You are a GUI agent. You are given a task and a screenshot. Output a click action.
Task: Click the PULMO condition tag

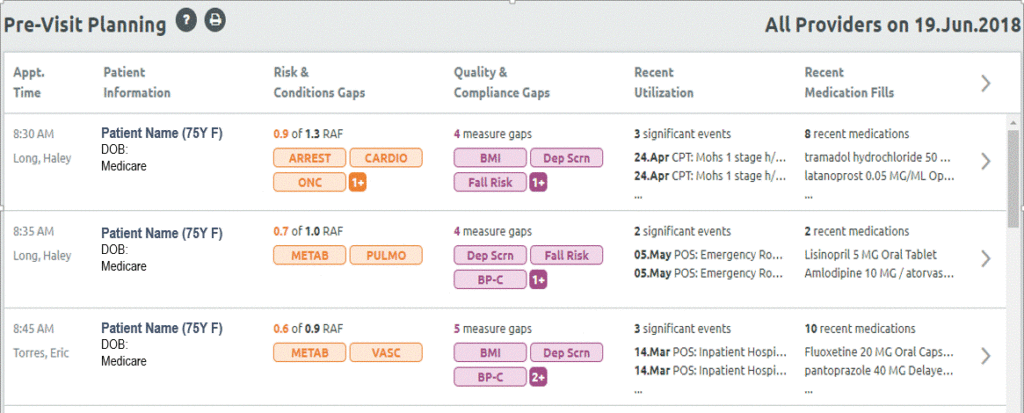(x=385, y=255)
